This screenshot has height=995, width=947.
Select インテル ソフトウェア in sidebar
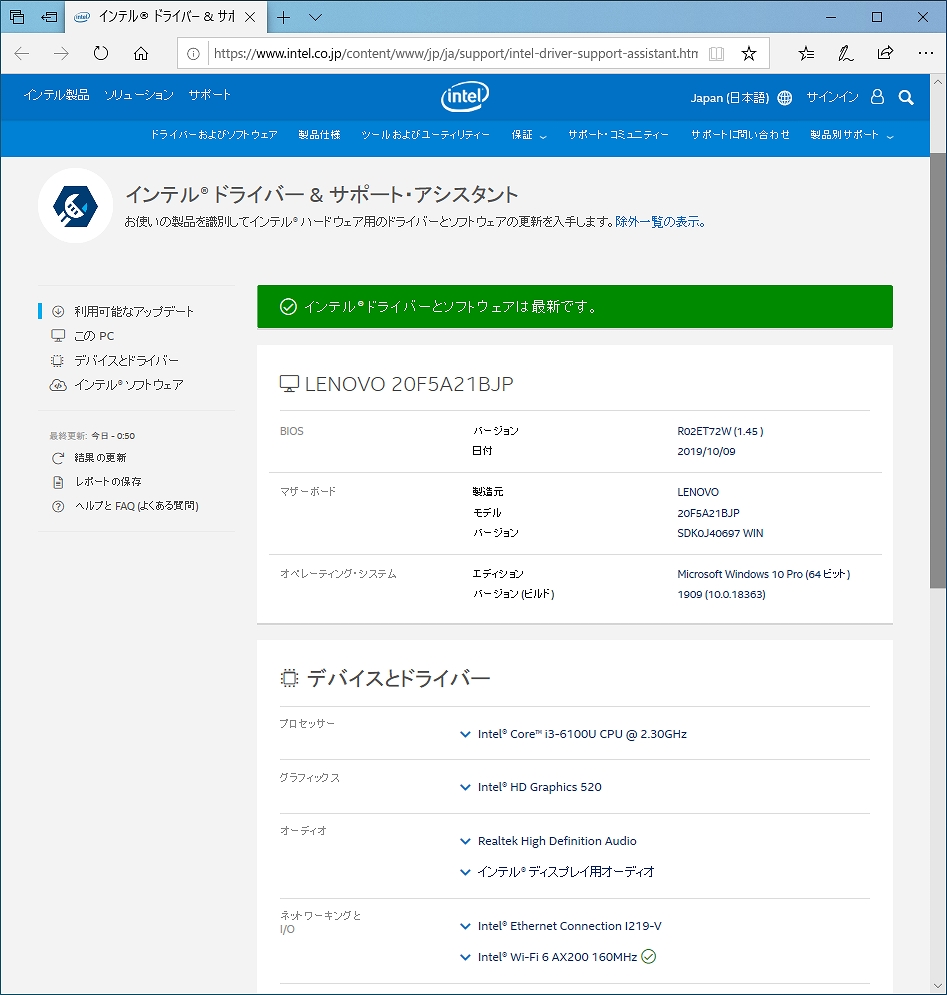click(129, 385)
